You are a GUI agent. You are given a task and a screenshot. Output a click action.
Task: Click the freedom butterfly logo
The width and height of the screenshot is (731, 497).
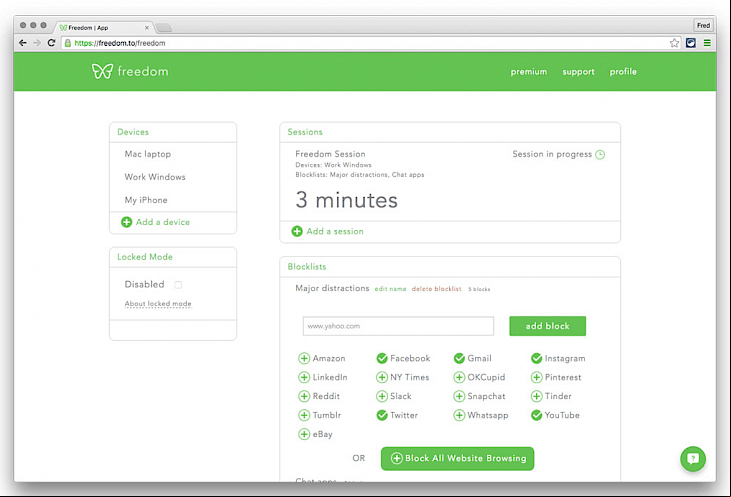[102, 71]
